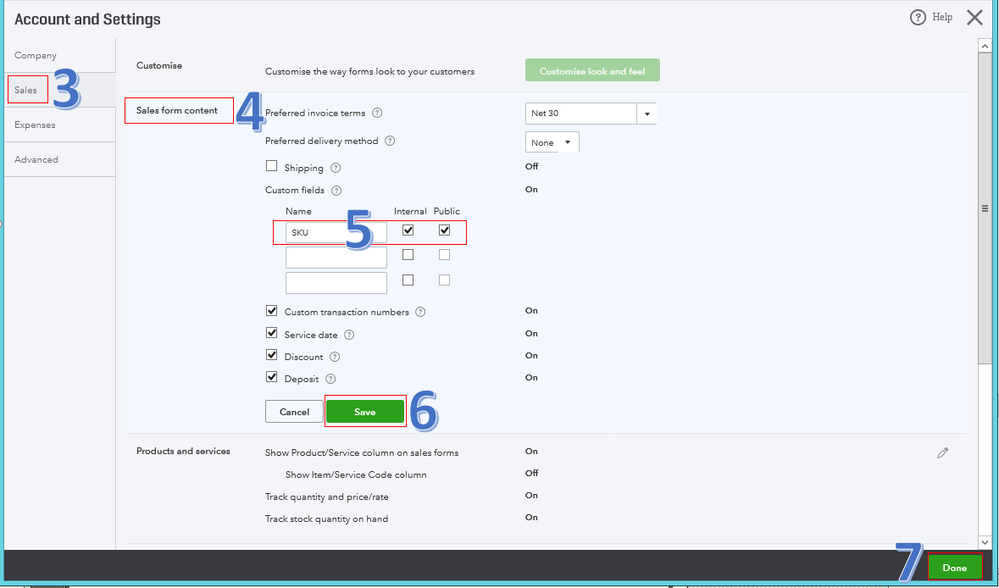Check Internal for the second custom field
999x588 pixels.
coord(408,255)
